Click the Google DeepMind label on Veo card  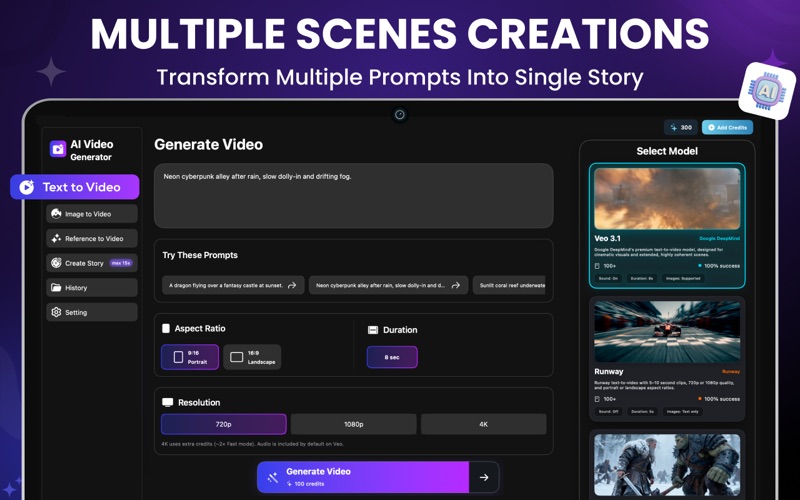pos(719,238)
